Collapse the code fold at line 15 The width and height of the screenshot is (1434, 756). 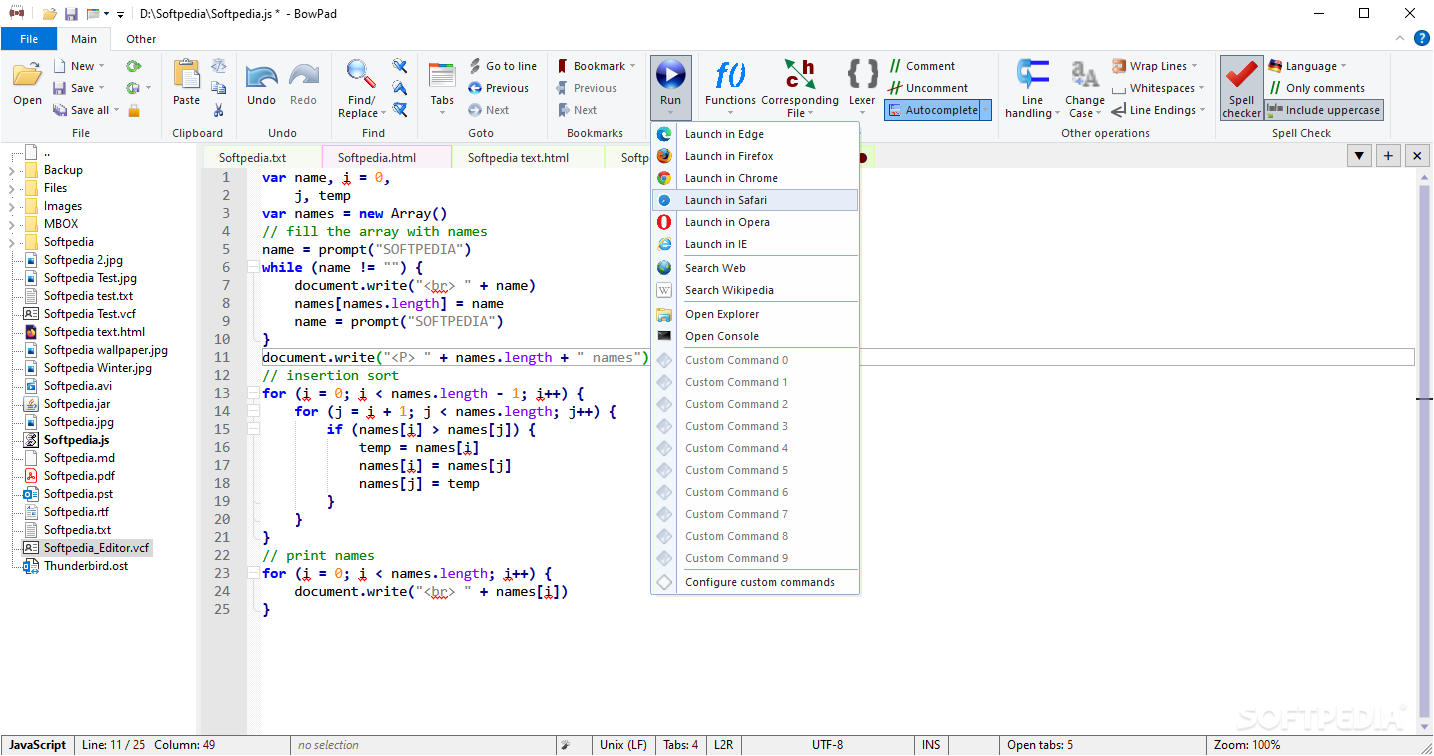253,430
